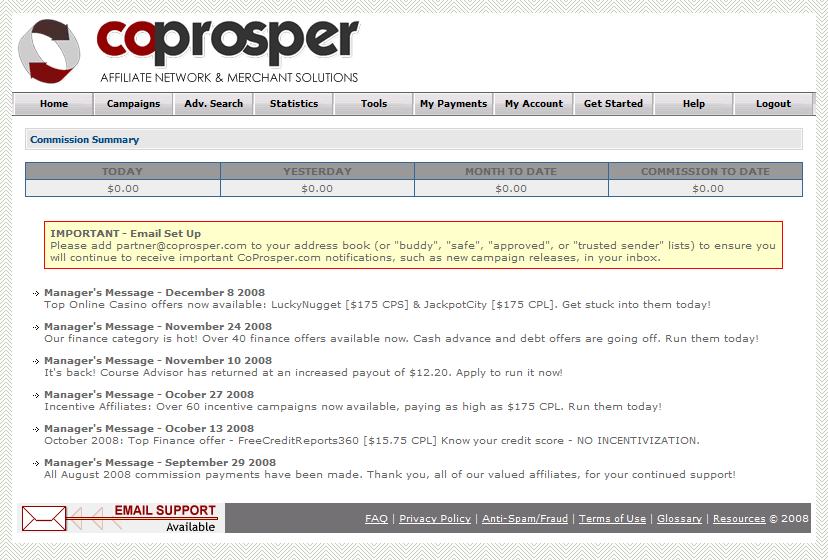Screen dimensions: 828x560
Task: Select the Statistics menu item
Action: pos(294,104)
